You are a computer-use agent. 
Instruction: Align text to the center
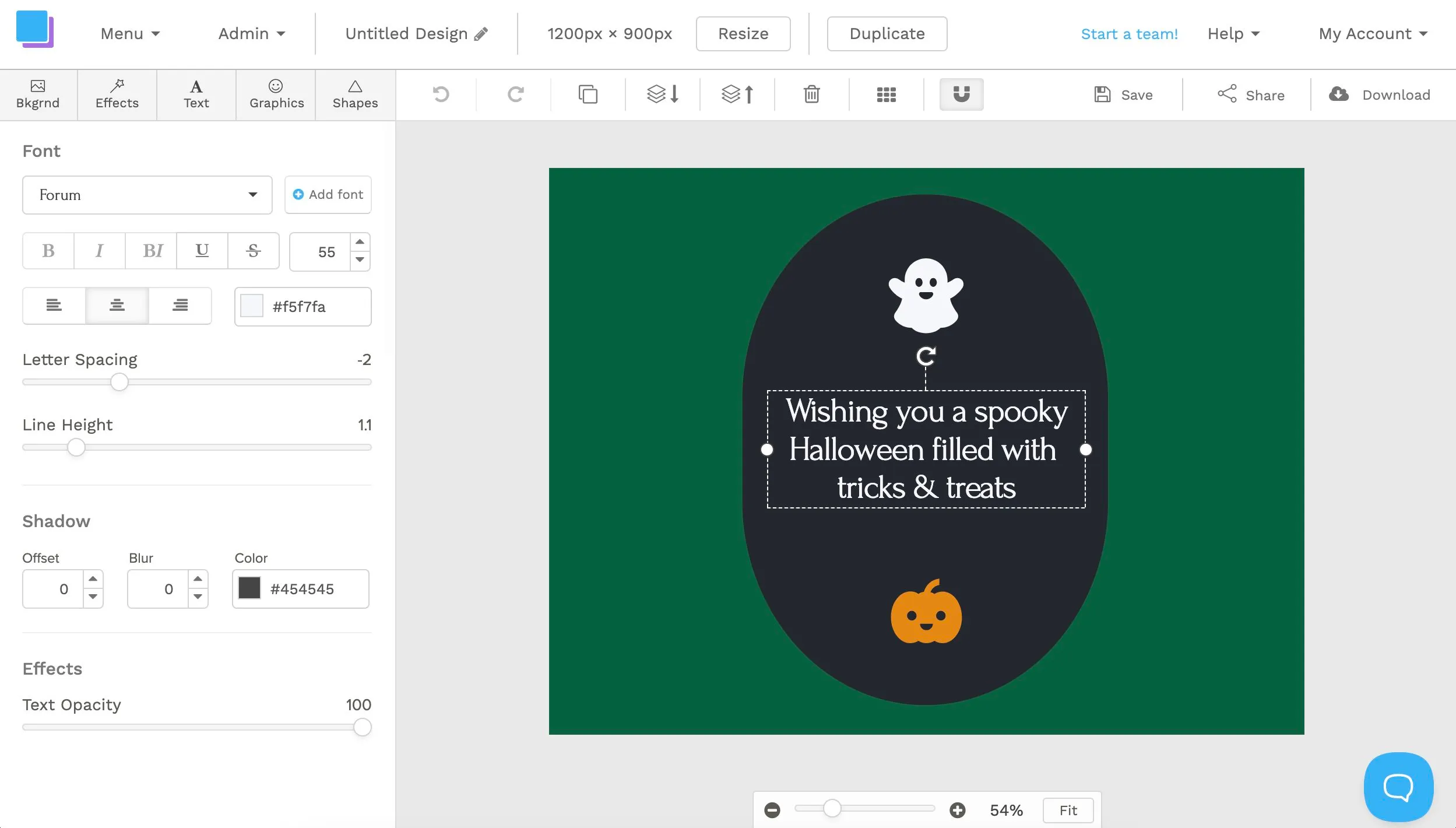pos(117,306)
